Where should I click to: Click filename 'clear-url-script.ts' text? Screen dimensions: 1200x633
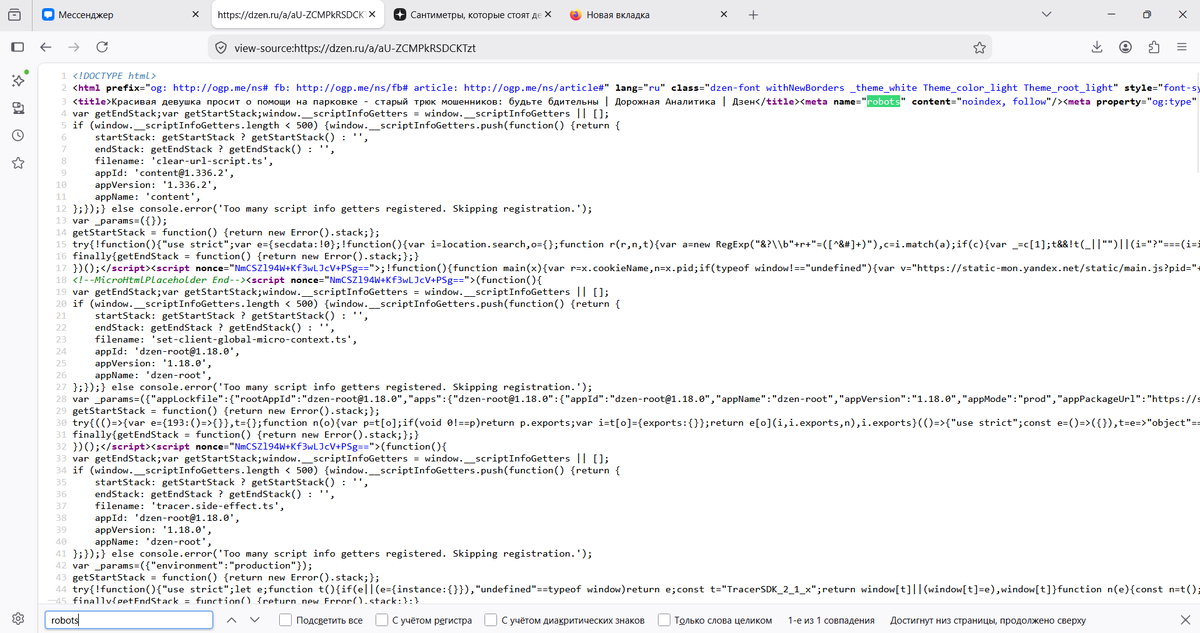pyautogui.click(x=185, y=160)
